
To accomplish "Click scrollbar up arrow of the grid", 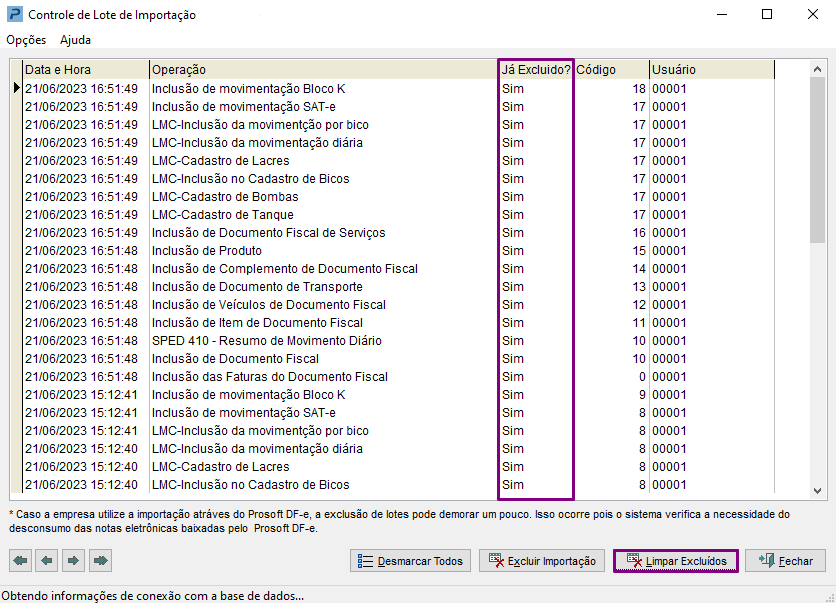I will [817, 69].
